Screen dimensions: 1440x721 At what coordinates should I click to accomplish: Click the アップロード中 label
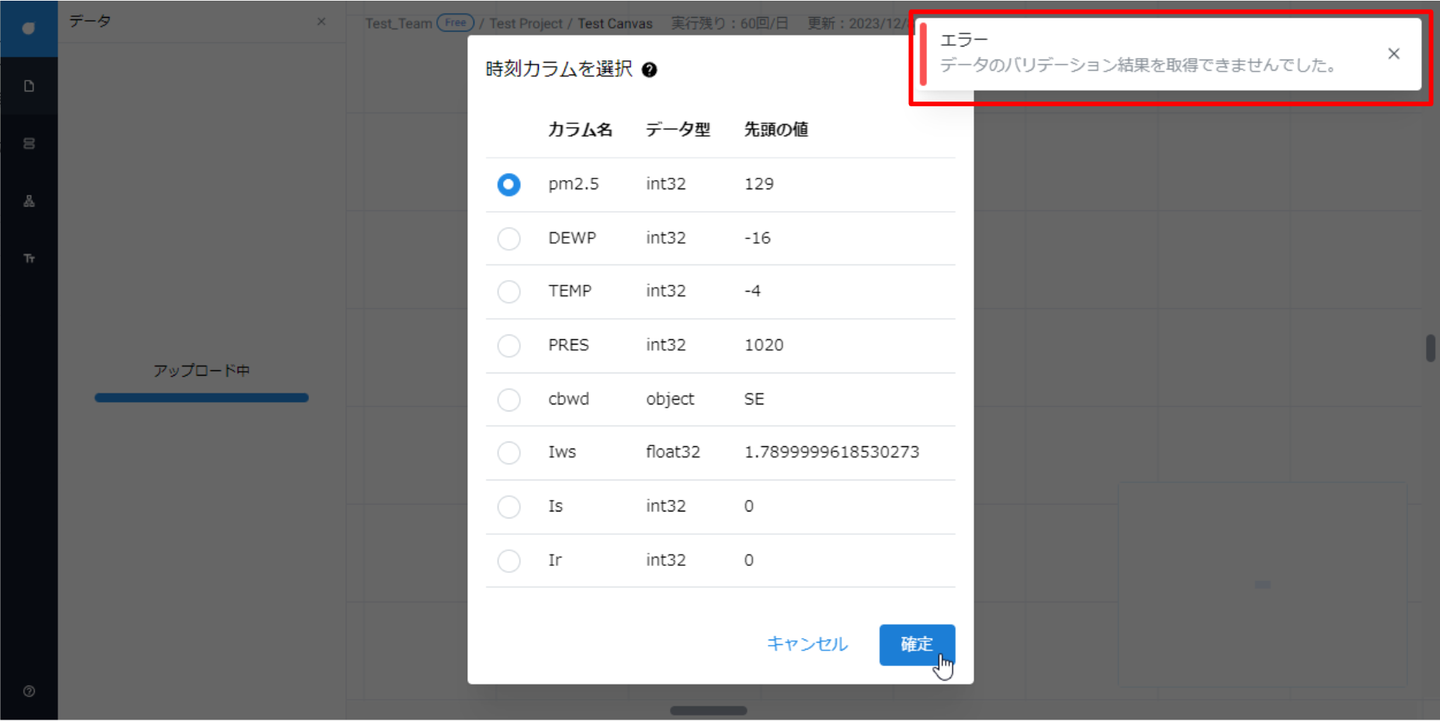pos(202,371)
